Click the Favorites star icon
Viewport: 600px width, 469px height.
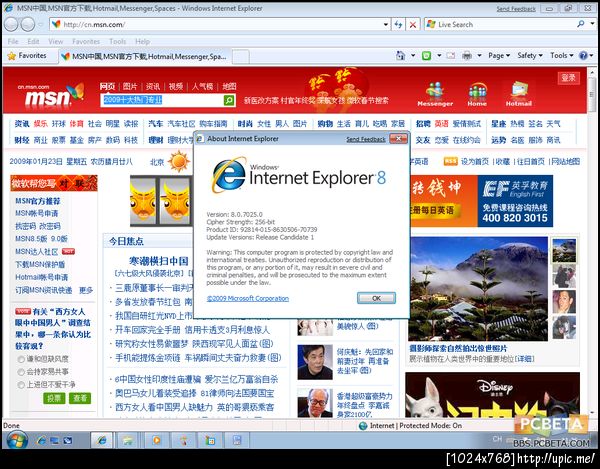coord(12,56)
